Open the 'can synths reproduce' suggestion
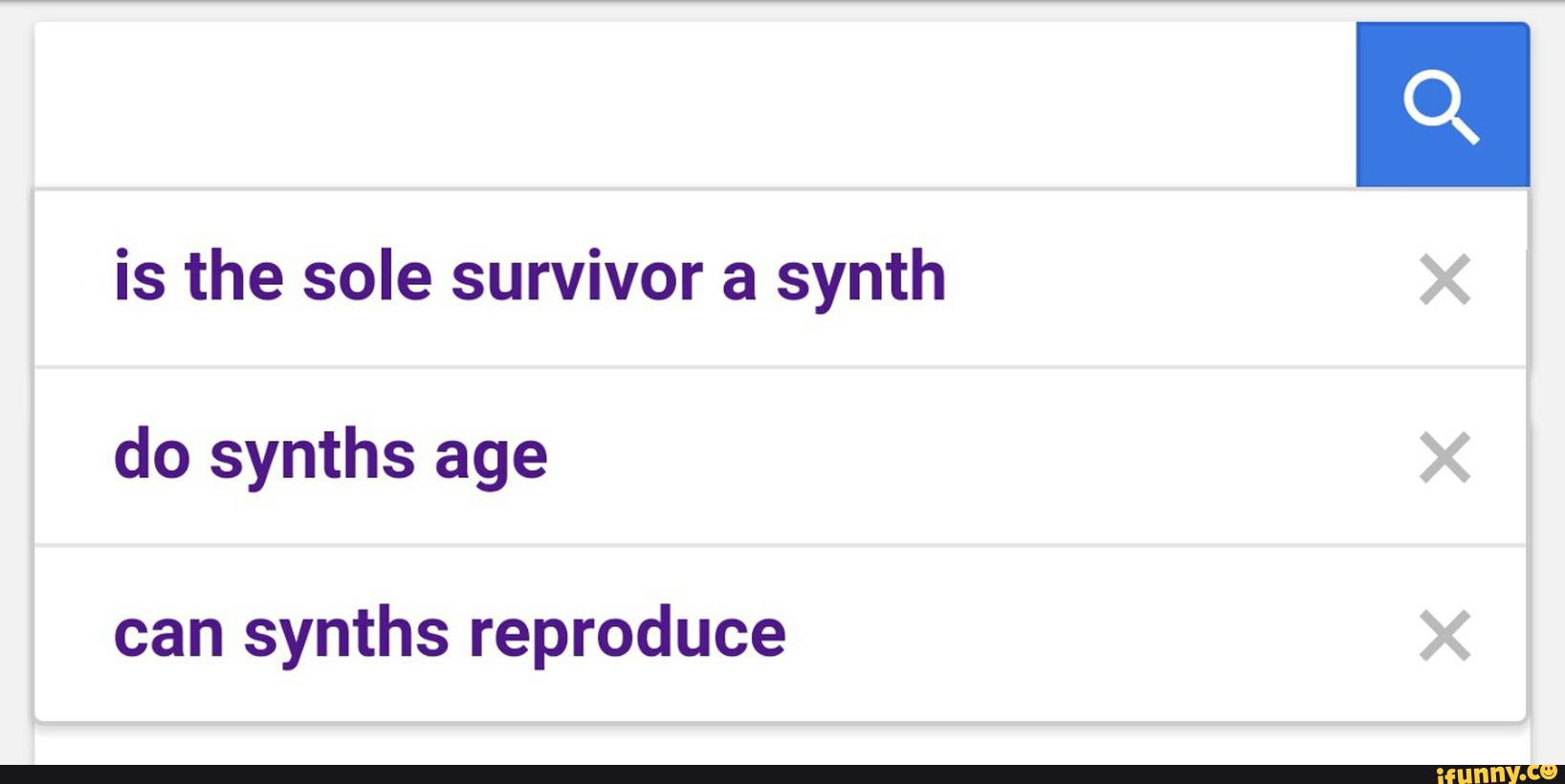 (x=450, y=633)
